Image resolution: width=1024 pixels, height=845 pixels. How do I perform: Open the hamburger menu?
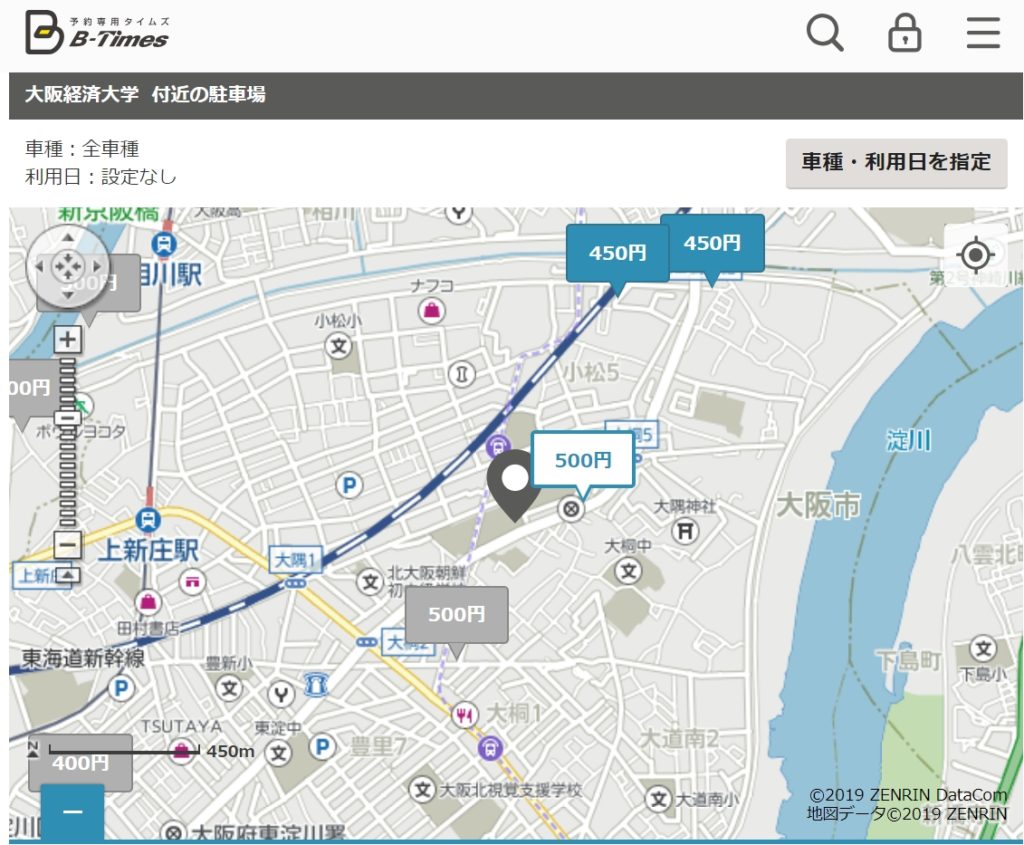click(983, 32)
